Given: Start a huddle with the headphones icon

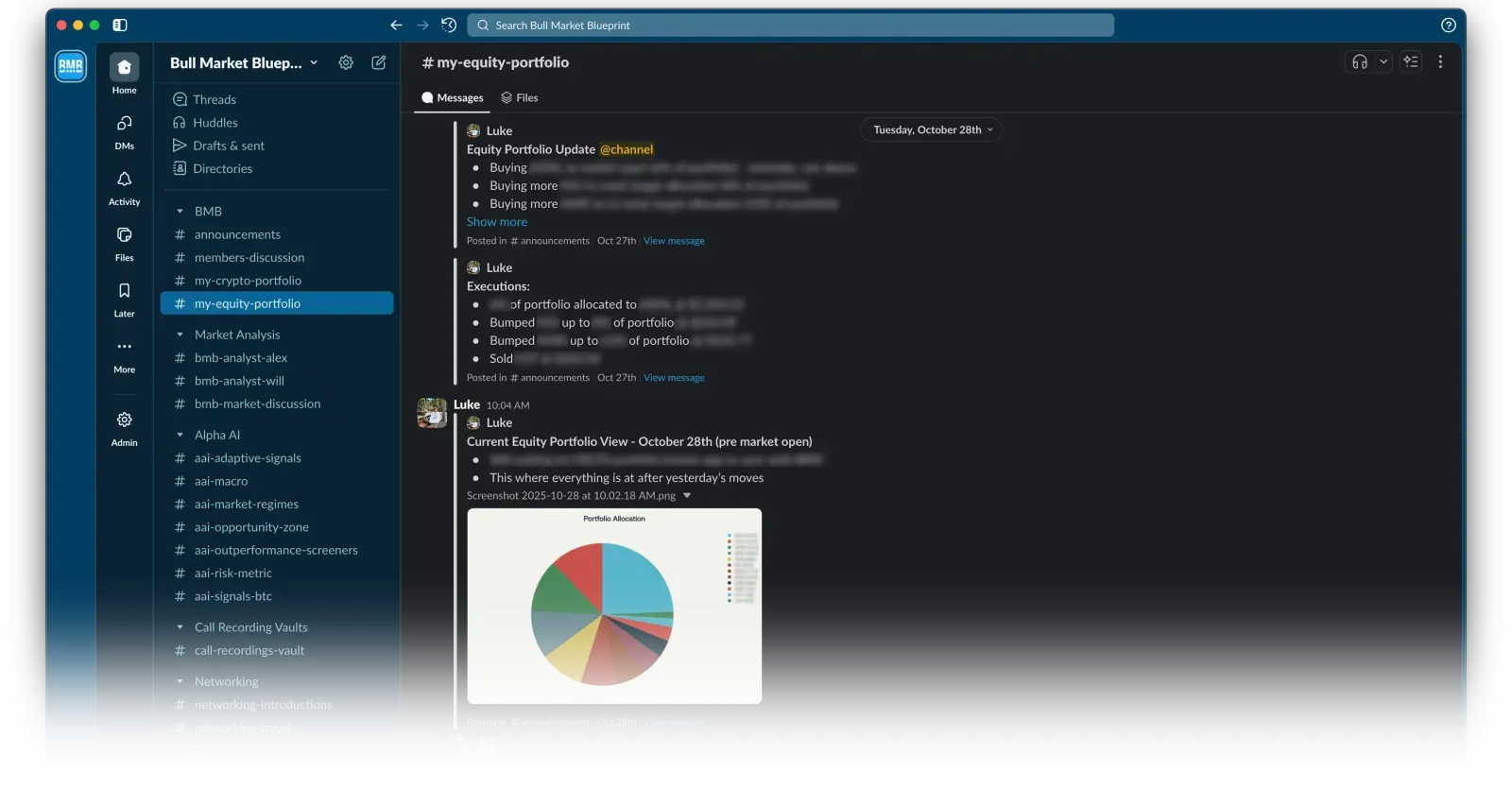Looking at the screenshot, I should click(1360, 62).
